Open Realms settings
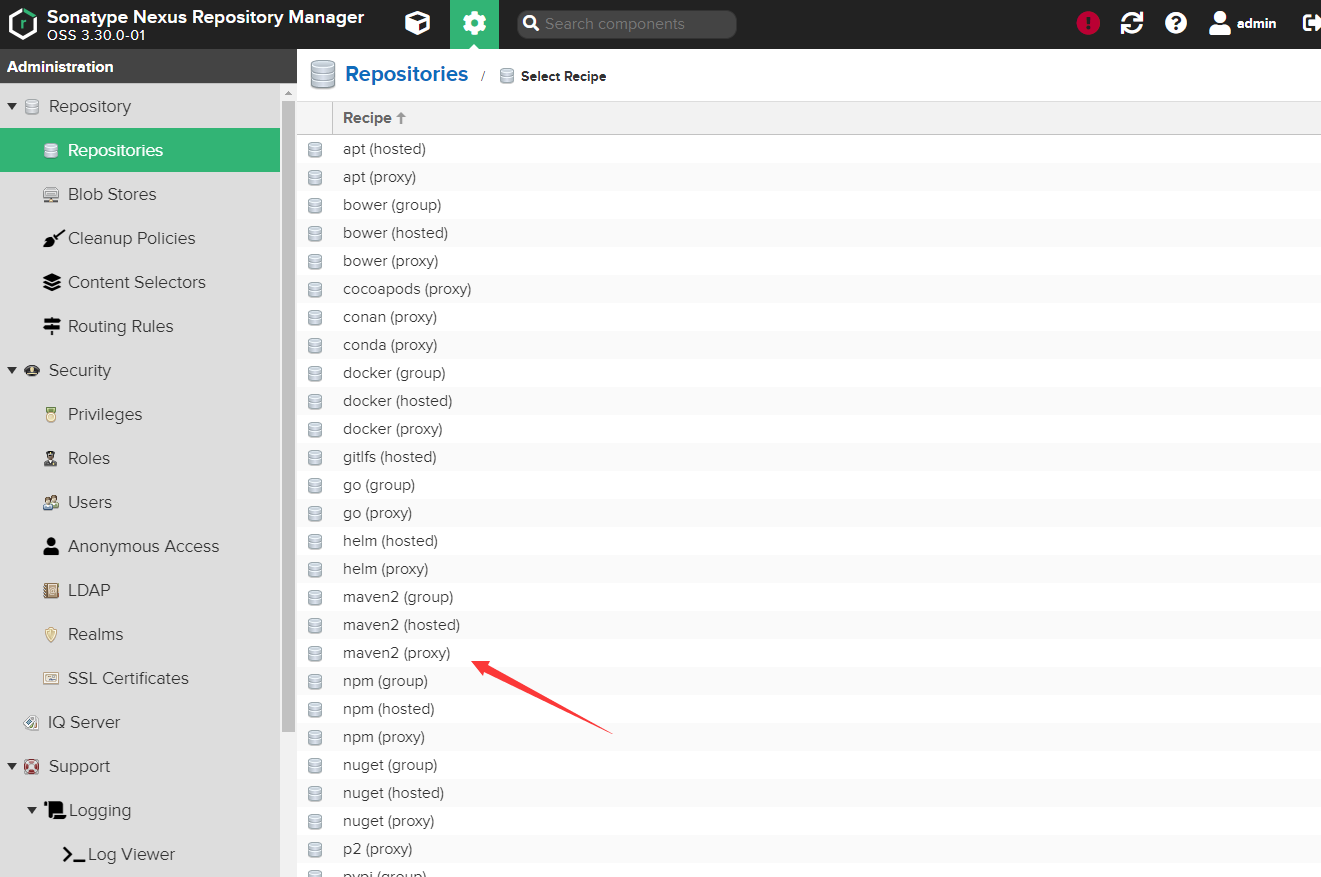The width and height of the screenshot is (1321, 877). point(140,634)
